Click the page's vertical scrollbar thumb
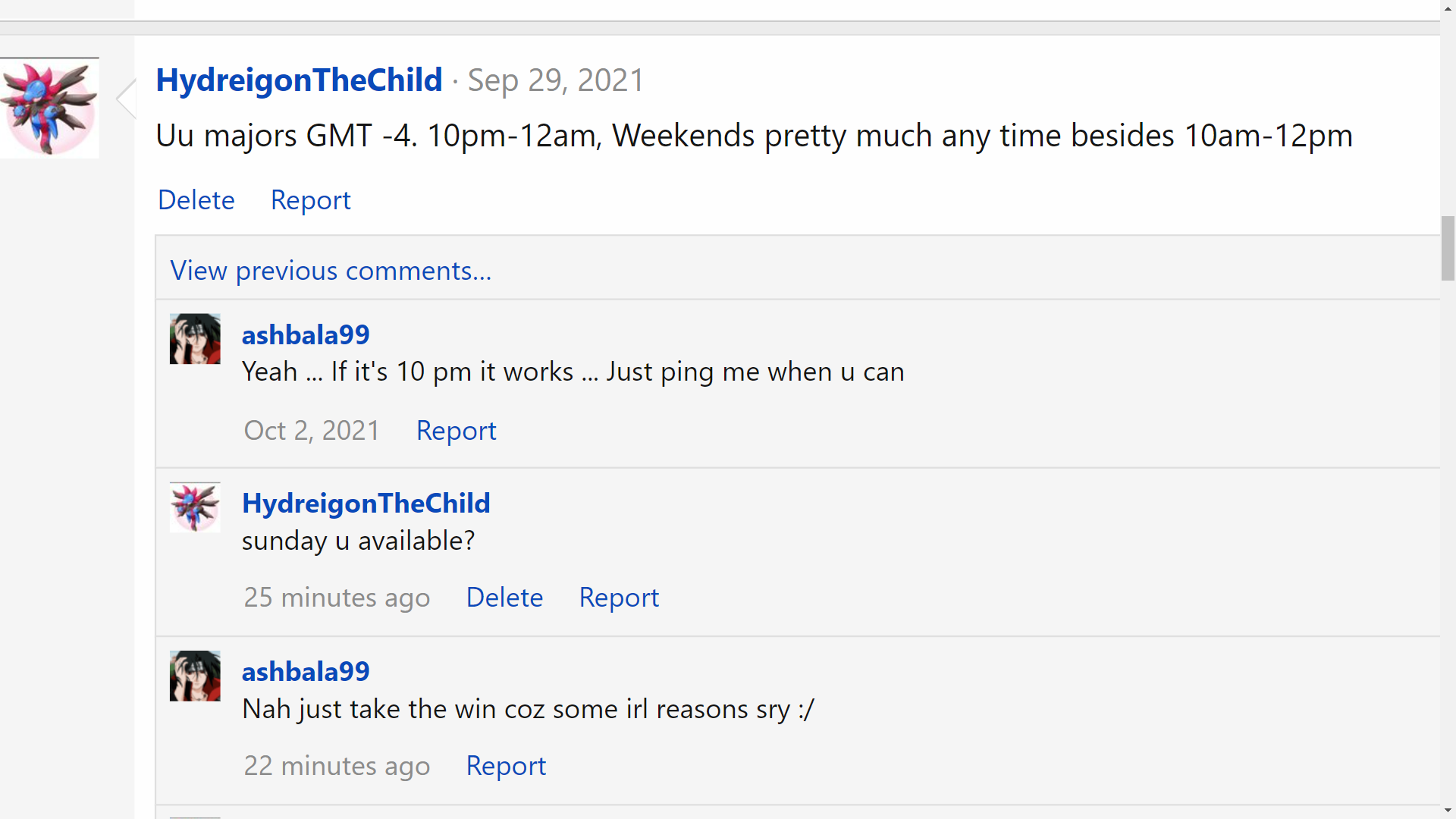The height and width of the screenshot is (819, 1456). tap(1448, 249)
